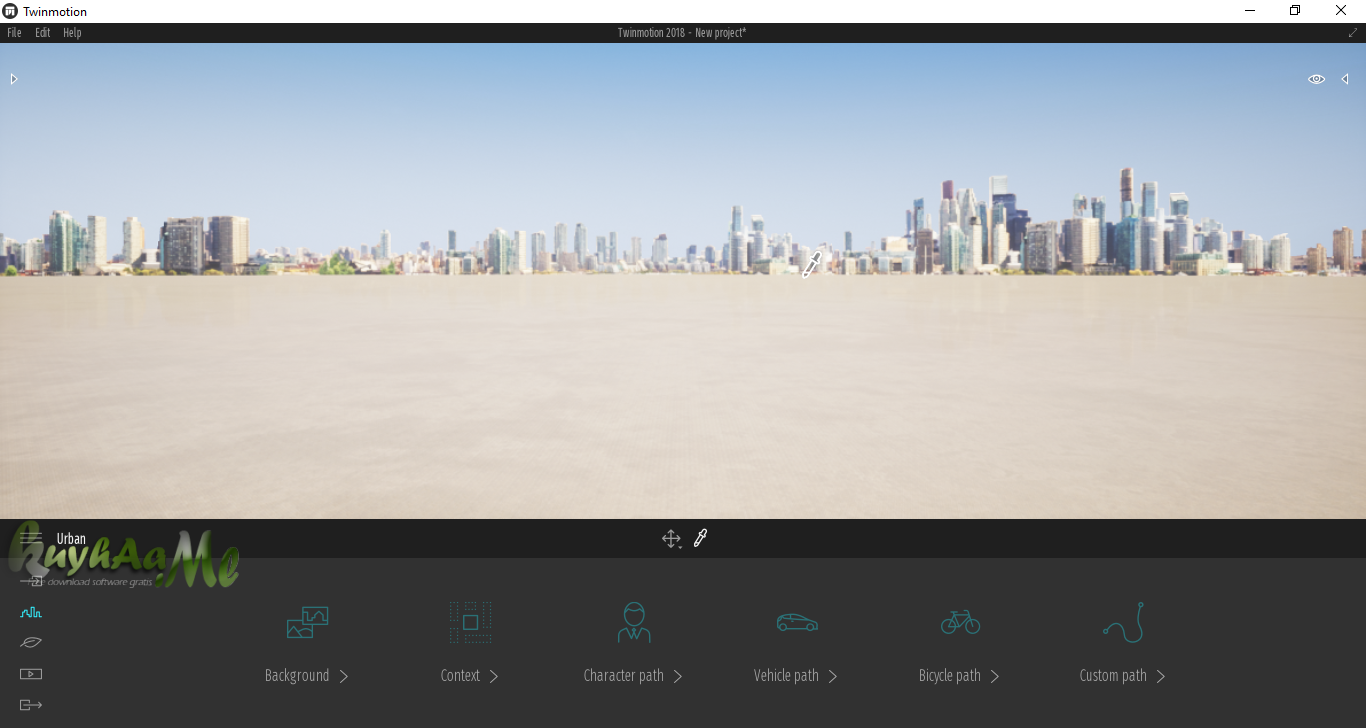Select the move/translate gizmo tool

click(x=671, y=539)
